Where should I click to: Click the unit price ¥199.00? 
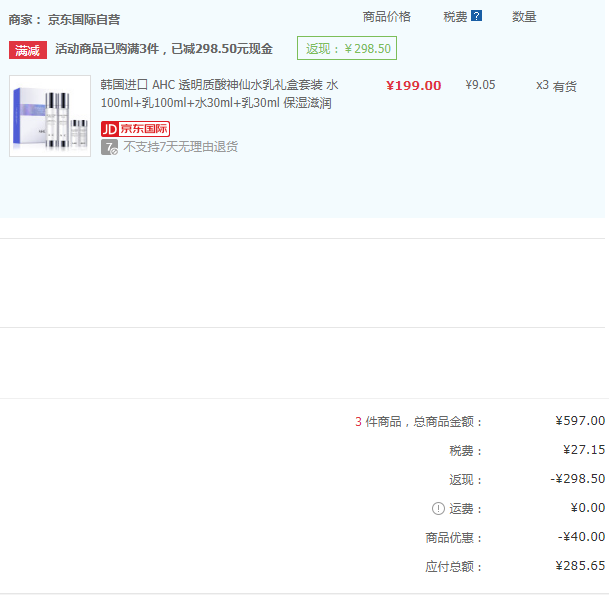pos(414,85)
